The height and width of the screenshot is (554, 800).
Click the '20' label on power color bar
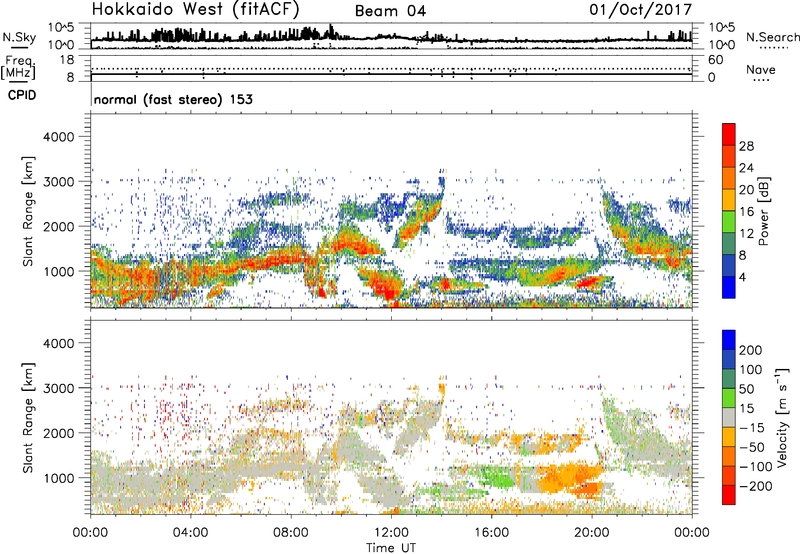pyautogui.click(x=746, y=190)
